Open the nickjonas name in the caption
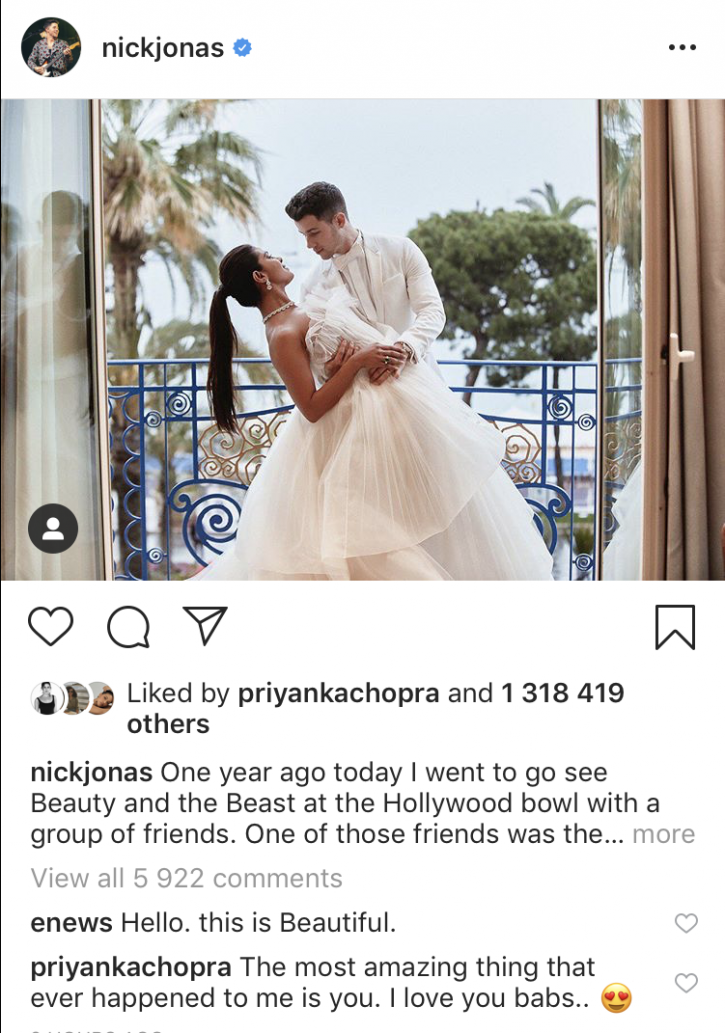The width and height of the screenshot is (725, 1033). (x=92, y=773)
